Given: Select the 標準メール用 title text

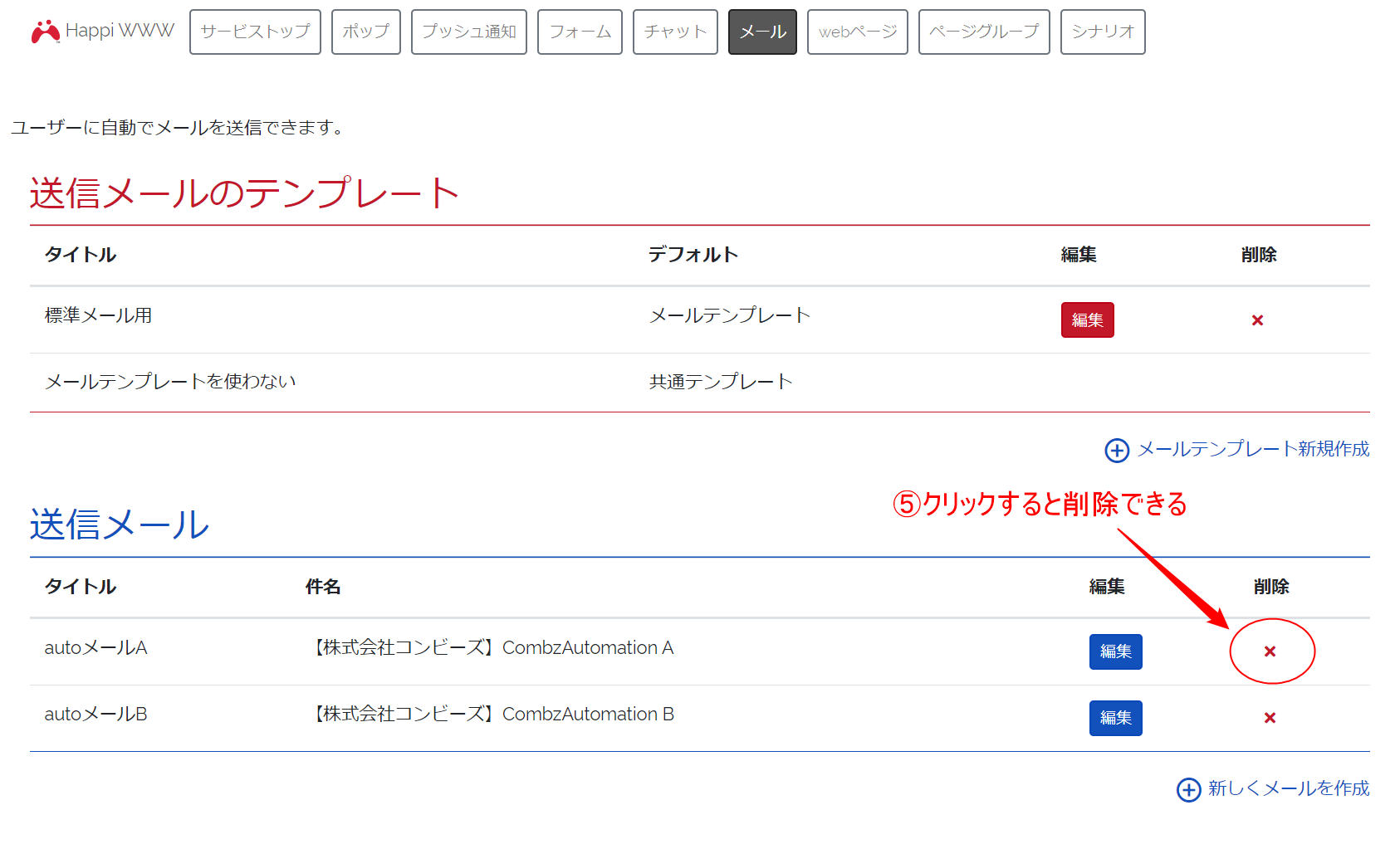Looking at the screenshot, I should coord(98,315).
